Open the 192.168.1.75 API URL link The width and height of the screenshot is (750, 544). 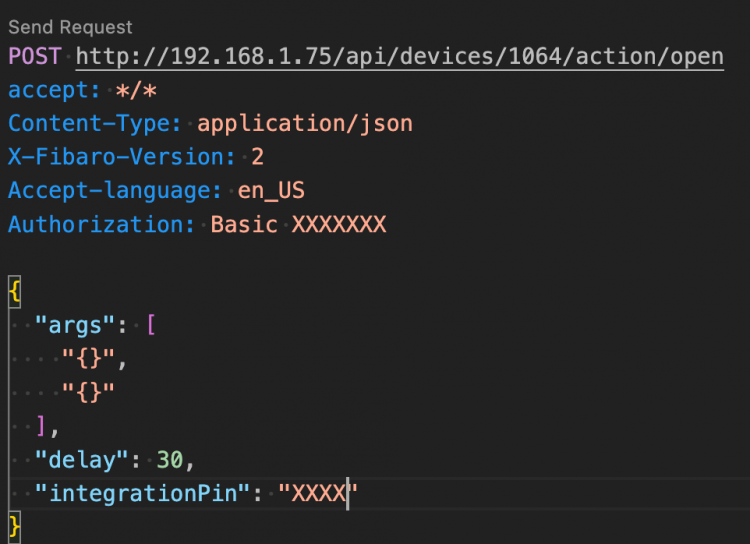[x=399, y=57]
